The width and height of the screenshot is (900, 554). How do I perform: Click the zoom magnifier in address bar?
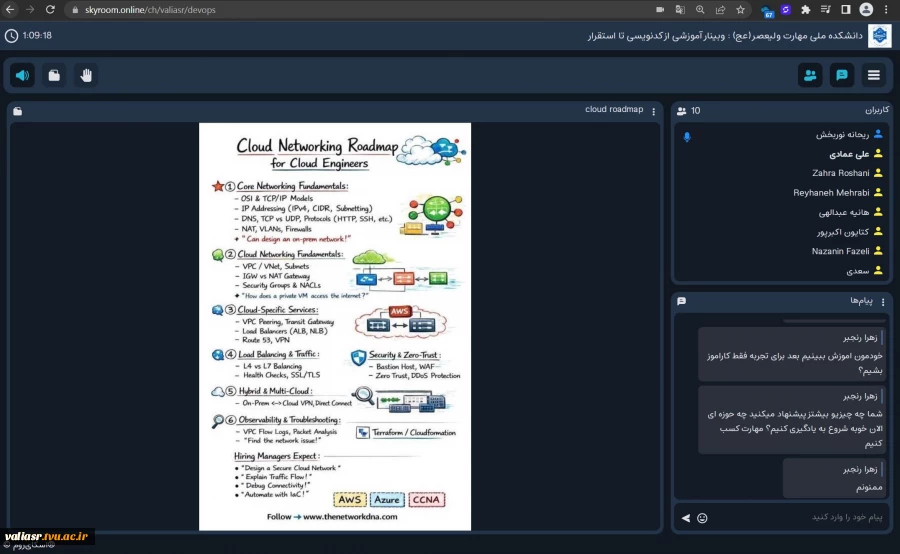pos(700,10)
